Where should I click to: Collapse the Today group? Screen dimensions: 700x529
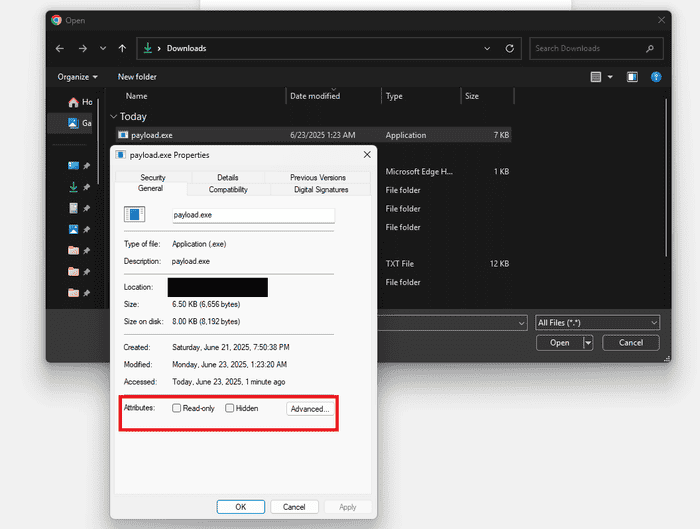pyautogui.click(x=113, y=117)
